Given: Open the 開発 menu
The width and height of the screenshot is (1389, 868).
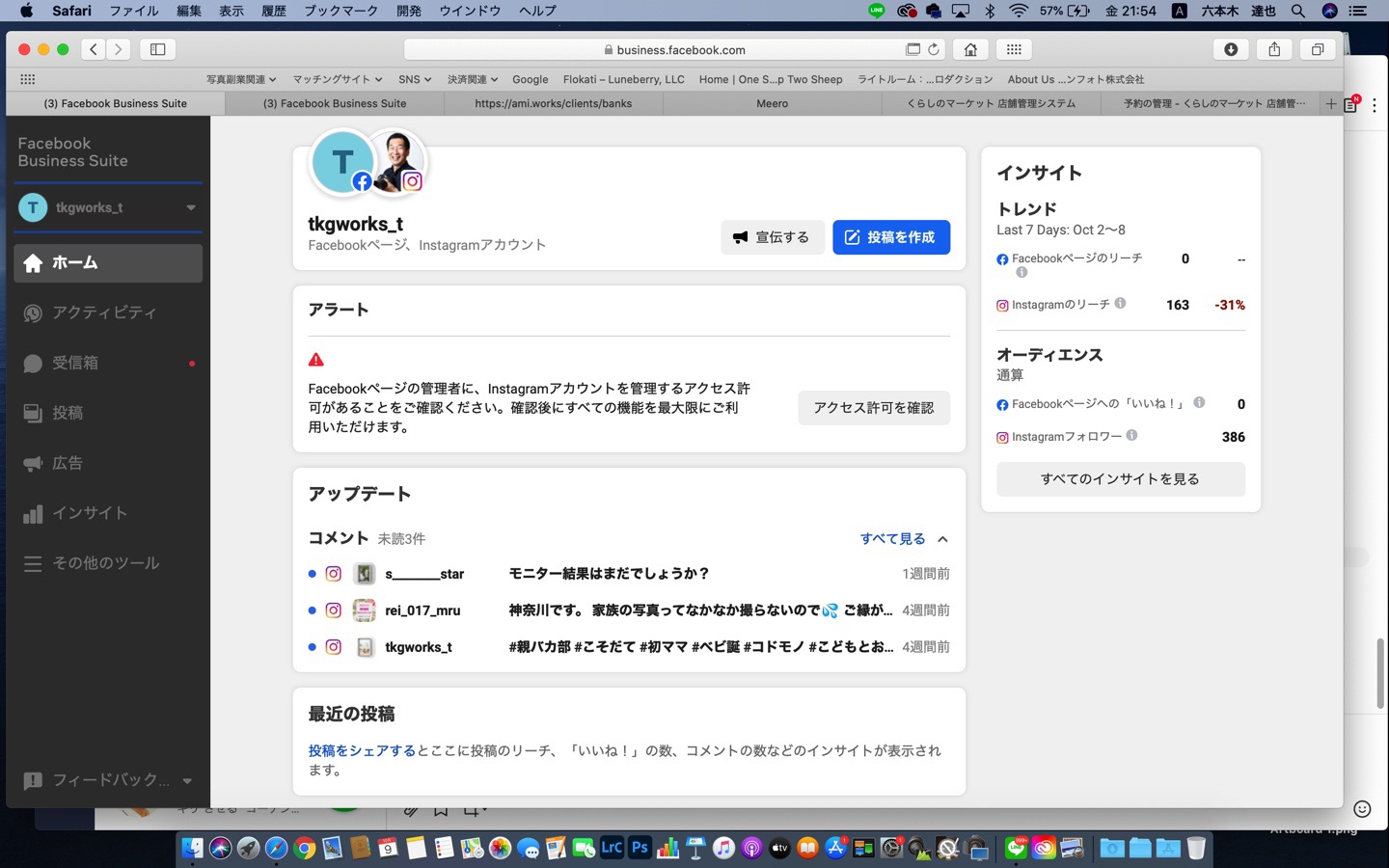Looking at the screenshot, I should (409, 11).
